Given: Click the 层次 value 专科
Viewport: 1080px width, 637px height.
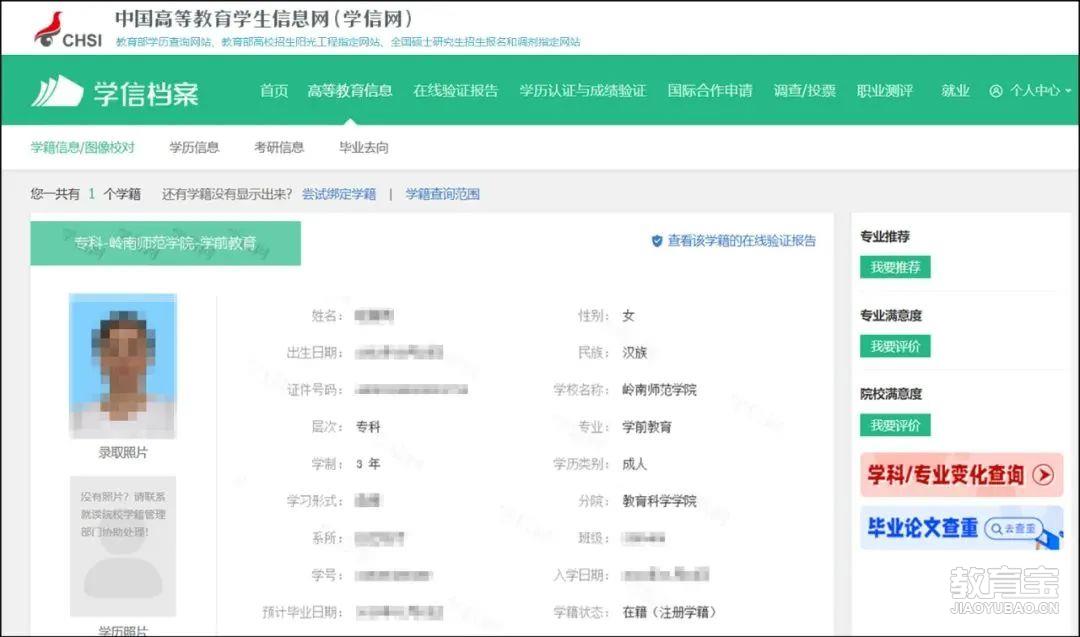Looking at the screenshot, I should (368, 427).
